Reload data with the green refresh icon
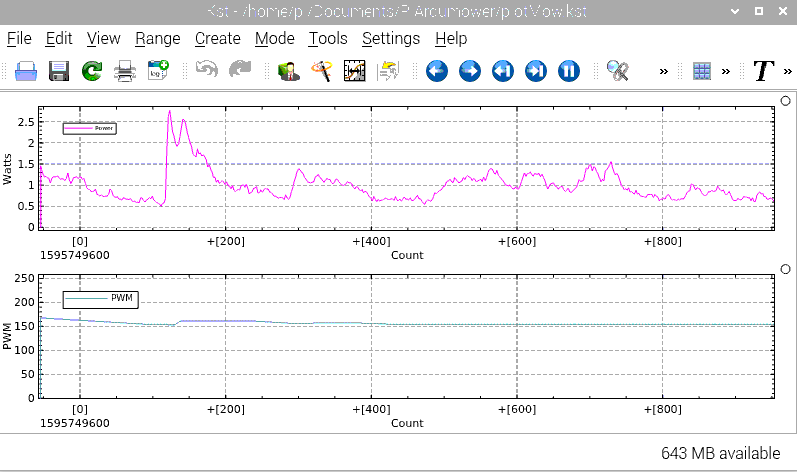Image resolution: width=797 pixels, height=472 pixels. [92, 71]
